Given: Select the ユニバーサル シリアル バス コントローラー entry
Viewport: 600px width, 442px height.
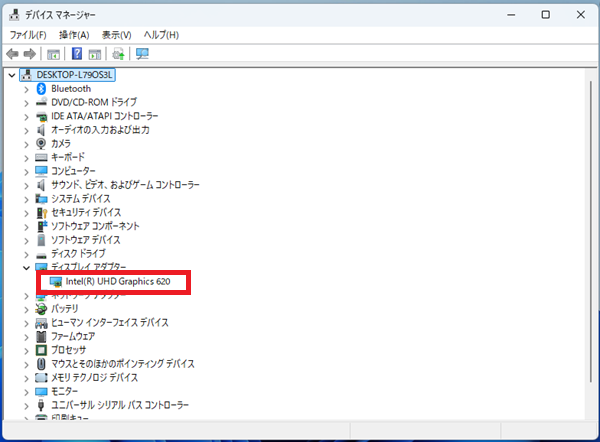Looking at the screenshot, I should [x=119, y=406].
